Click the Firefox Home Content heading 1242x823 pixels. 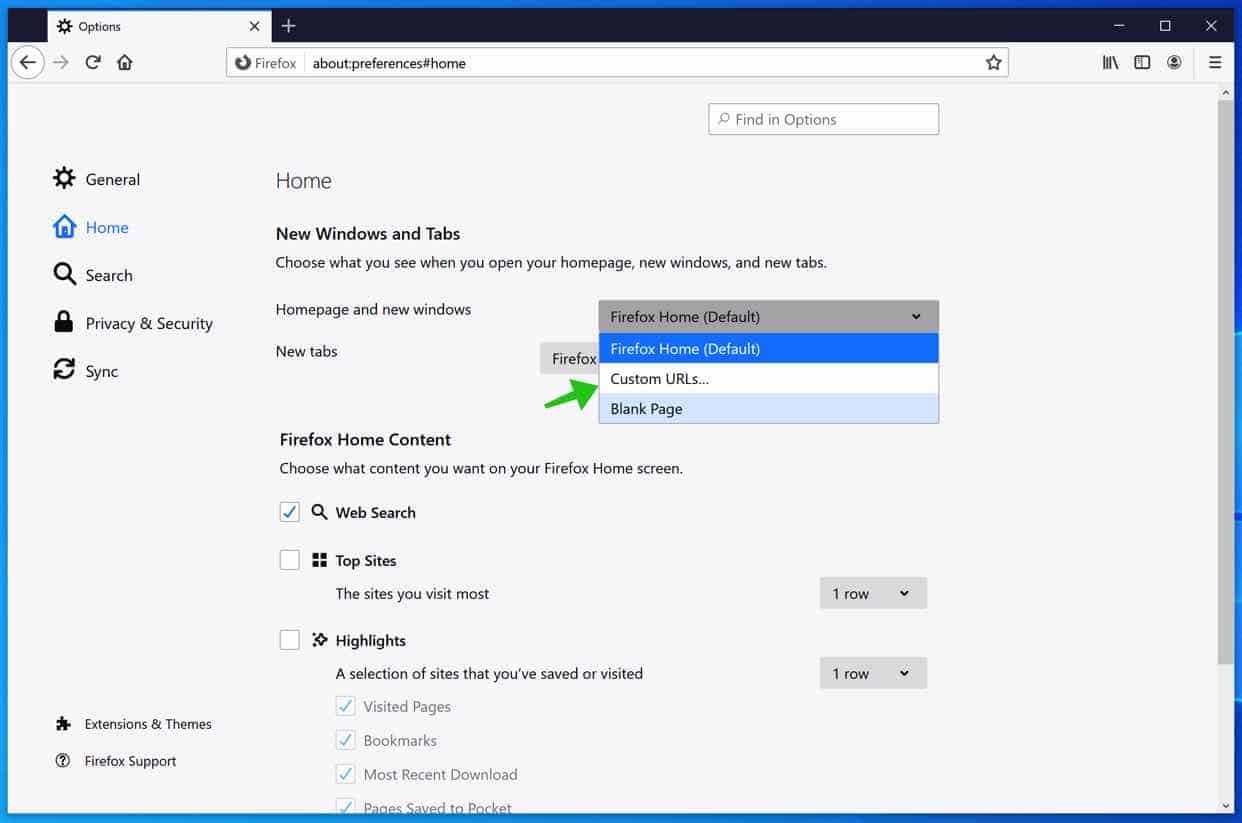point(365,439)
